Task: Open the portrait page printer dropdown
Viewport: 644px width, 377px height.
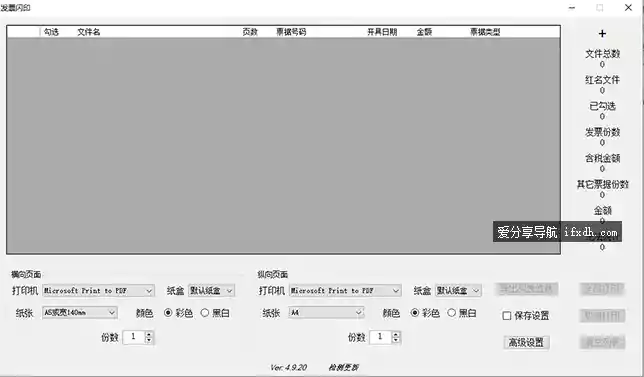Action: point(345,291)
